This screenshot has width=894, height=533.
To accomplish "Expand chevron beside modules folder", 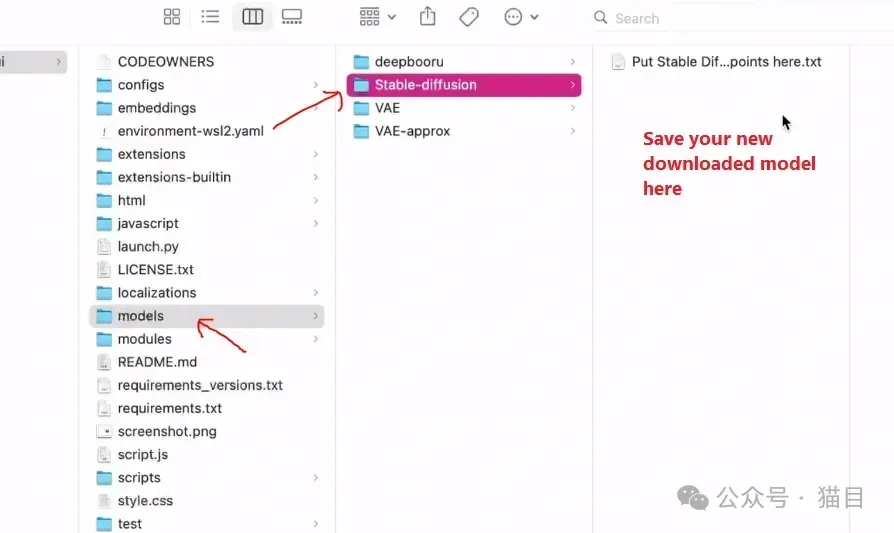I will (315, 339).
